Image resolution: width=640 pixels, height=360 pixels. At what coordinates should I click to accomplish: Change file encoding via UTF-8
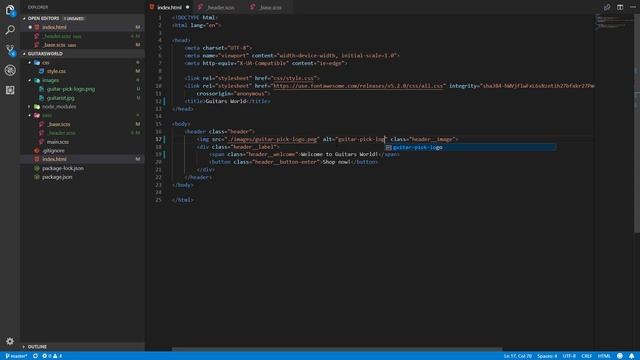[569, 356]
